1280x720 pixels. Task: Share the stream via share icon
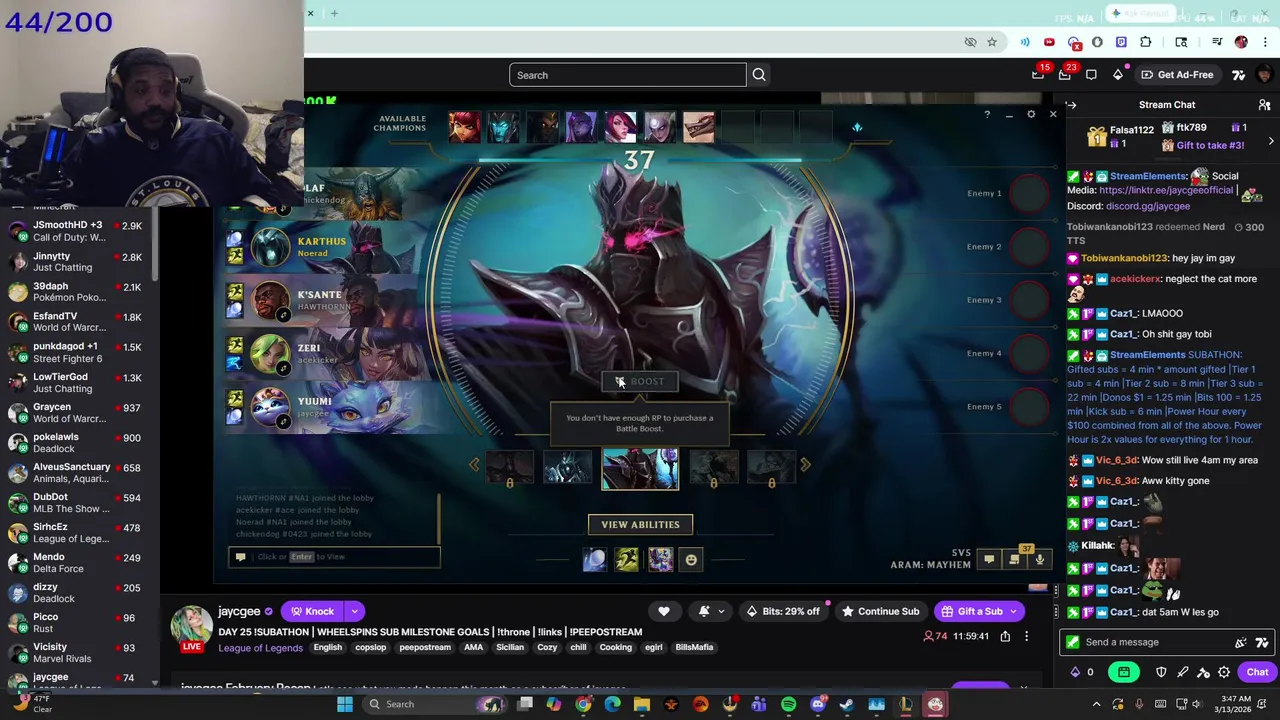(1005, 636)
